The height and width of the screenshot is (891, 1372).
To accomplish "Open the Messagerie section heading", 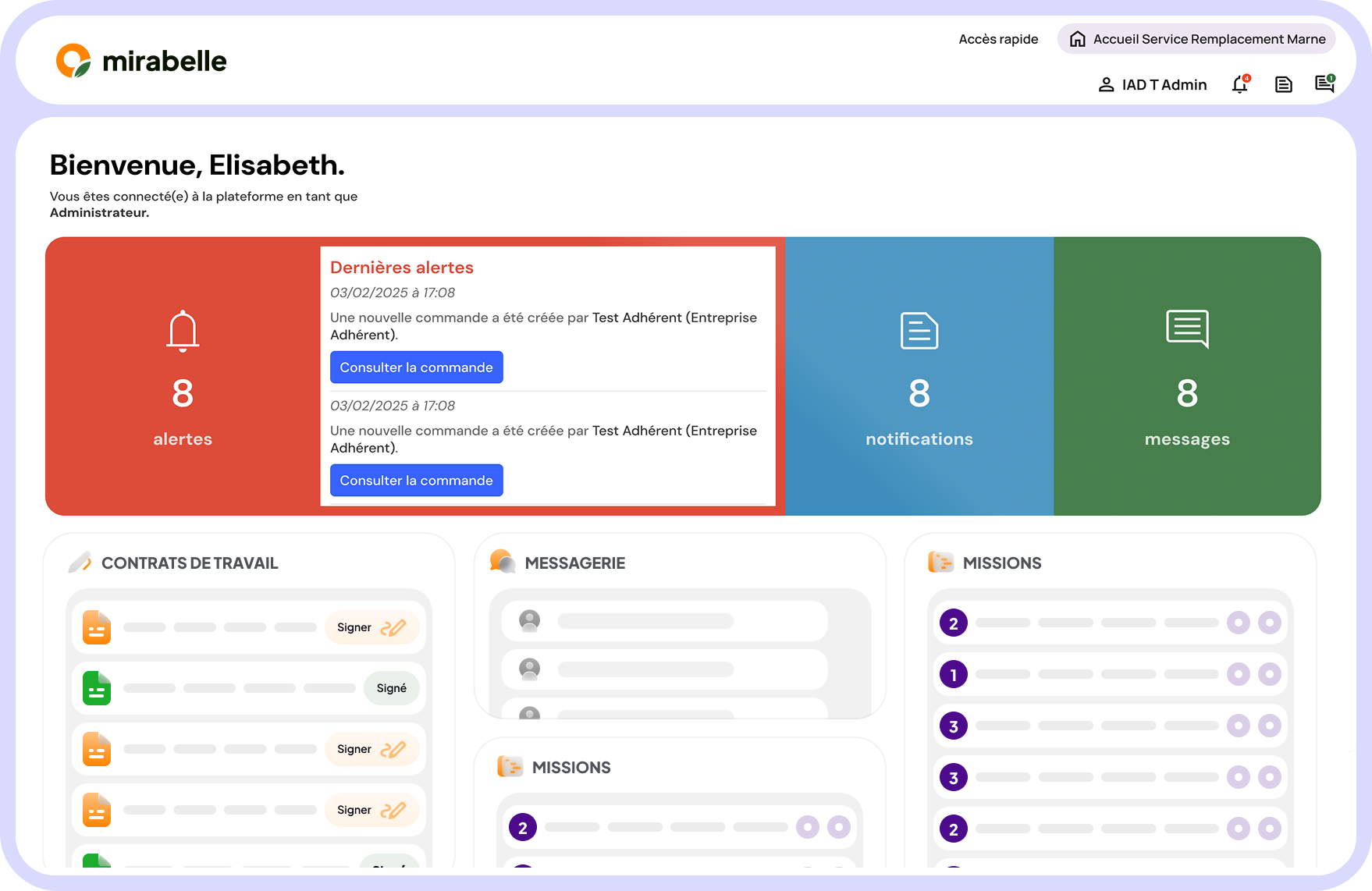I will pos(574,563).
